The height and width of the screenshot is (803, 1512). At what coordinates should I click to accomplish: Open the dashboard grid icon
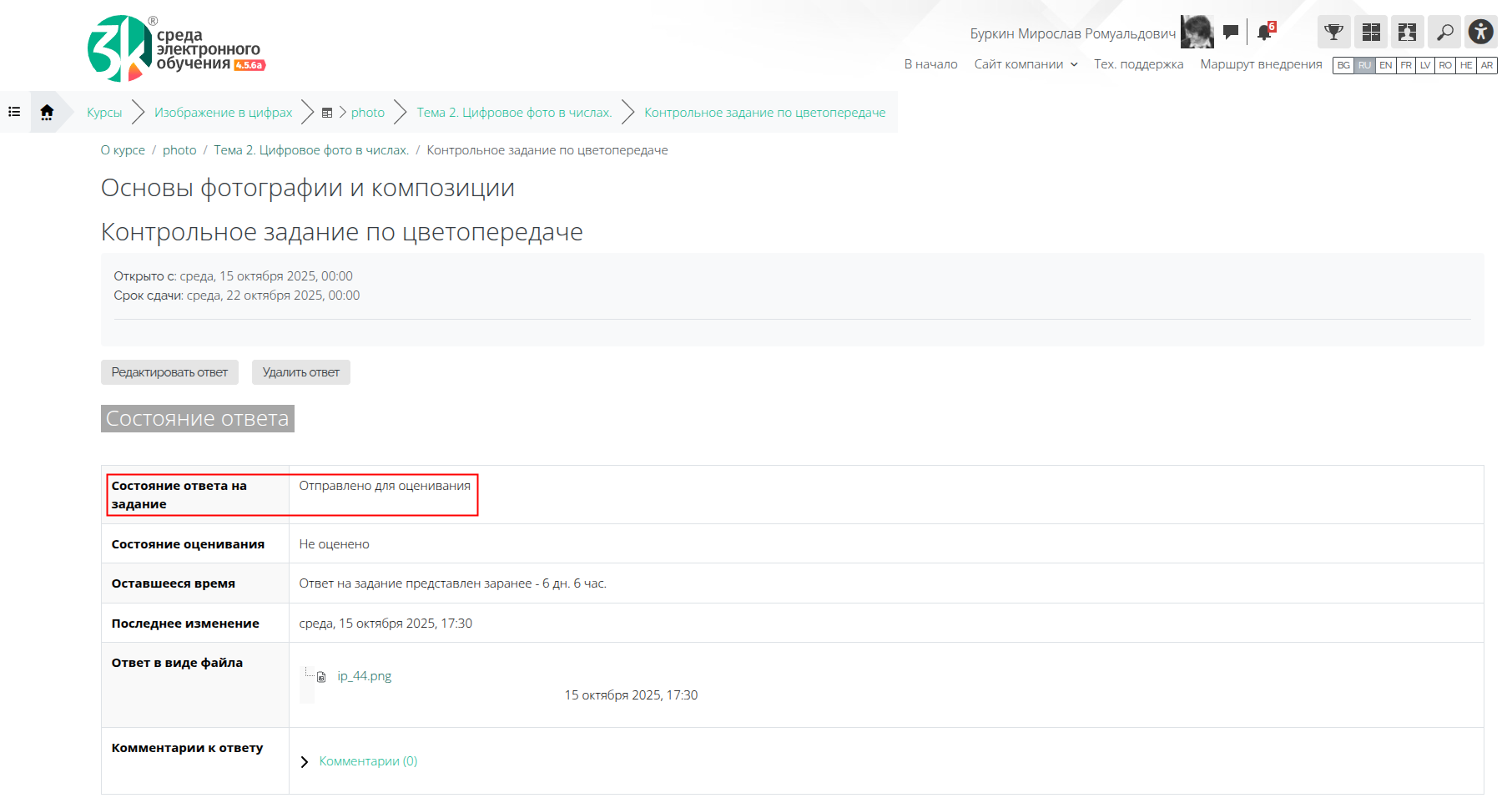[x=1370, y=33]
